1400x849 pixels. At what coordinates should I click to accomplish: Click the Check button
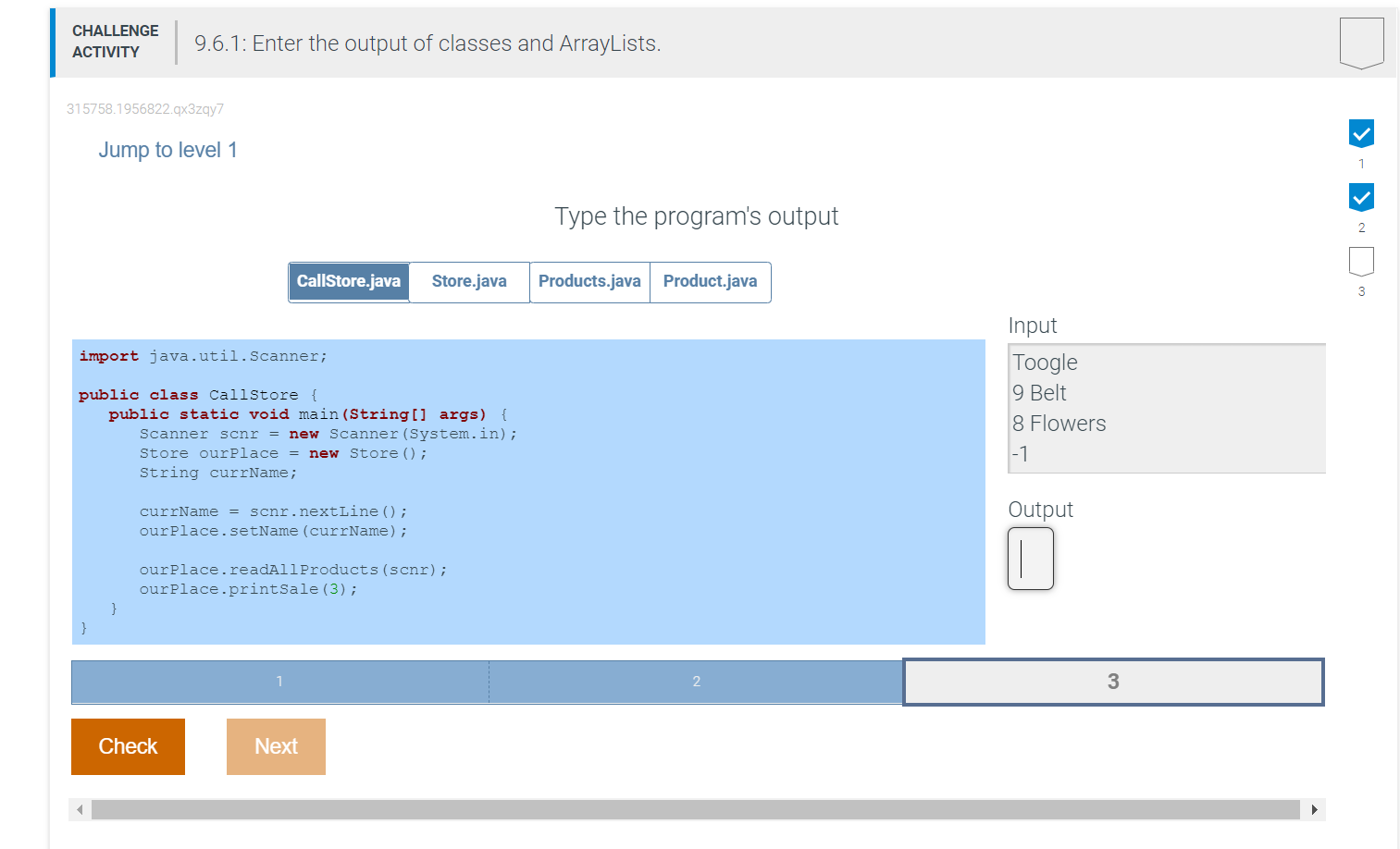128,746
